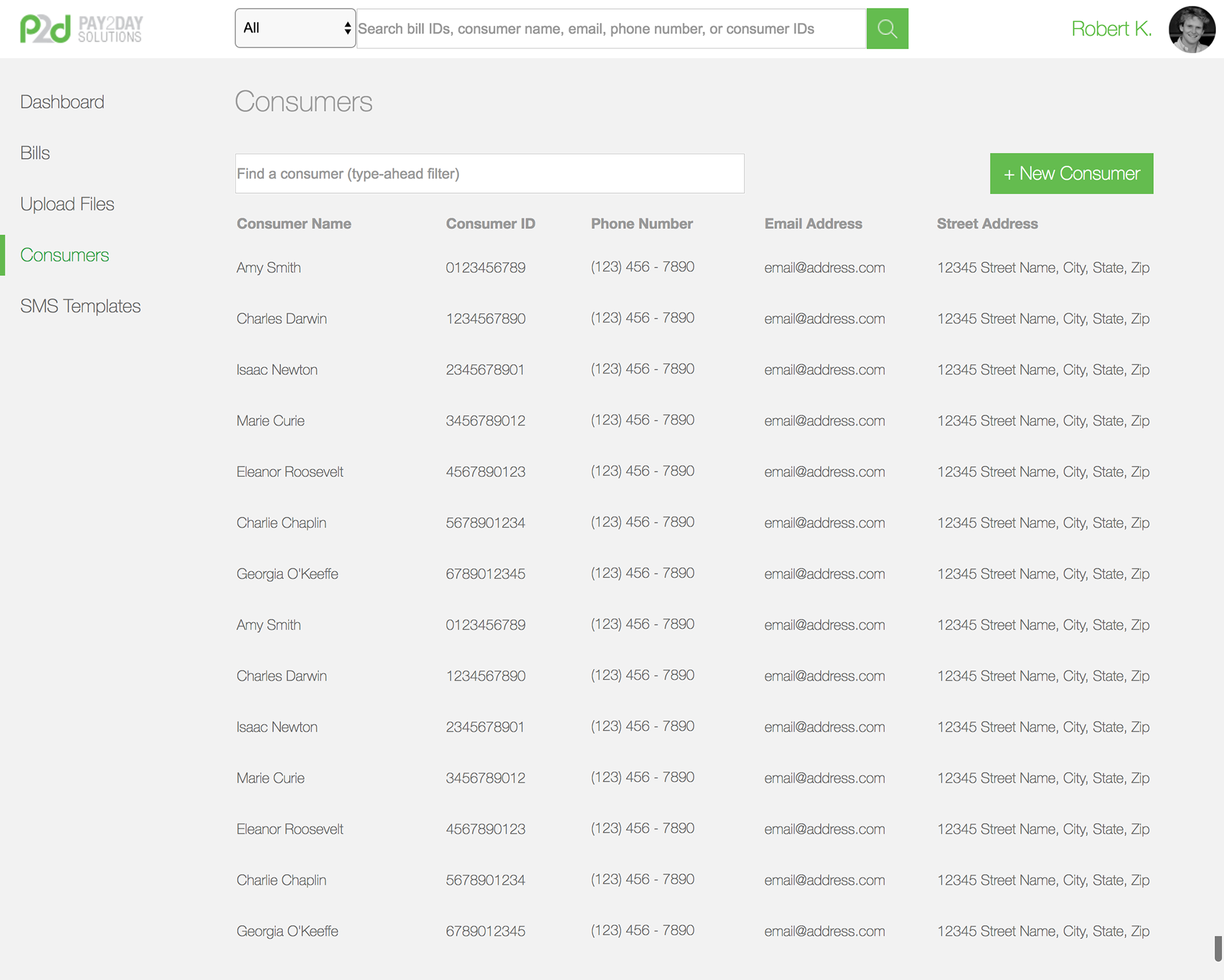Open Upload Files in the sidebar
This screenshot has width=1224, height=980.
coord(67,204)
